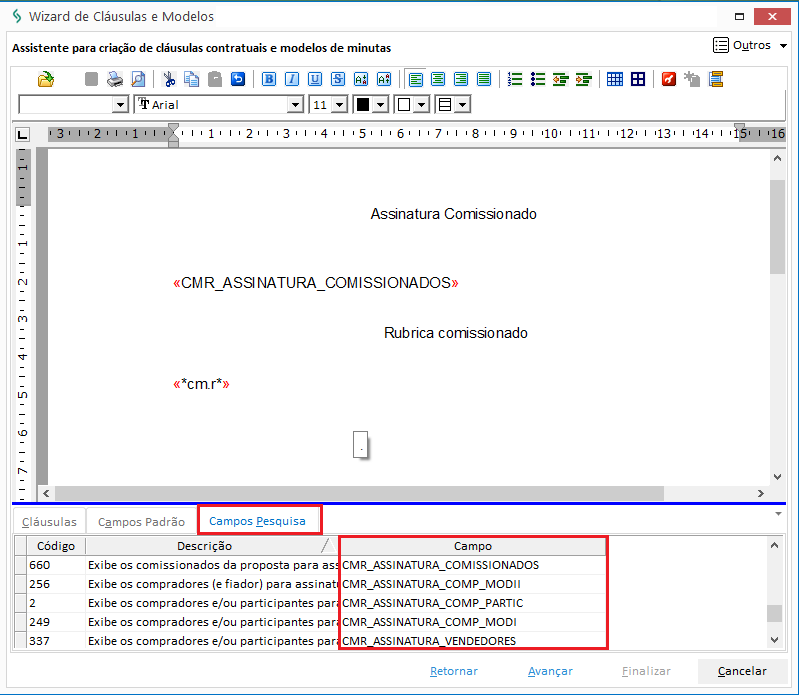Click the red toolbar icon
Viewport: 799px width, 695px height.
[669, 79]
